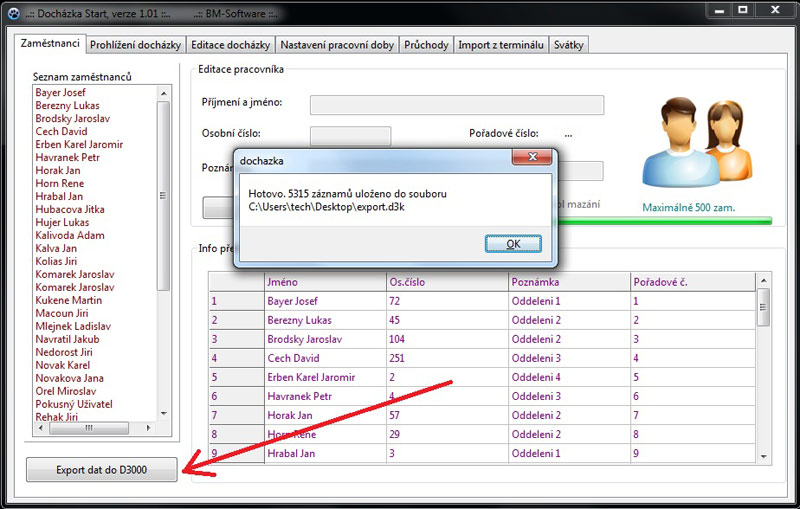Image resolution: width=800 pixels, height=509 pixels.
Task: Click info table vertical scrollbar thumb
Action: [x=763, y=308]
